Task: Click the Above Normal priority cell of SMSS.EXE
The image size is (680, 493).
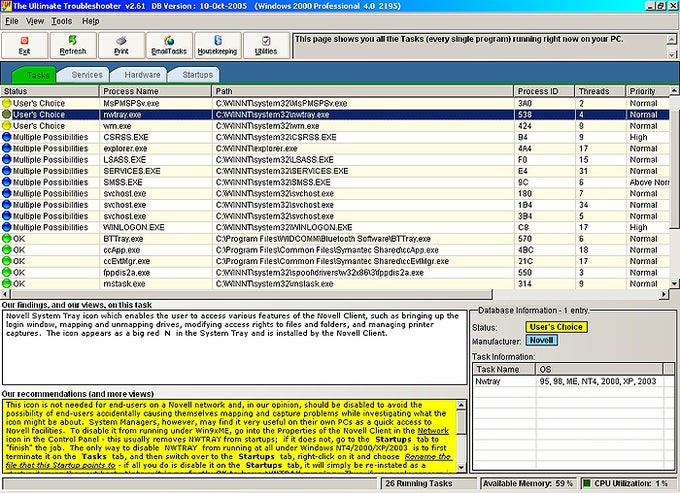Action: [649, 182]
